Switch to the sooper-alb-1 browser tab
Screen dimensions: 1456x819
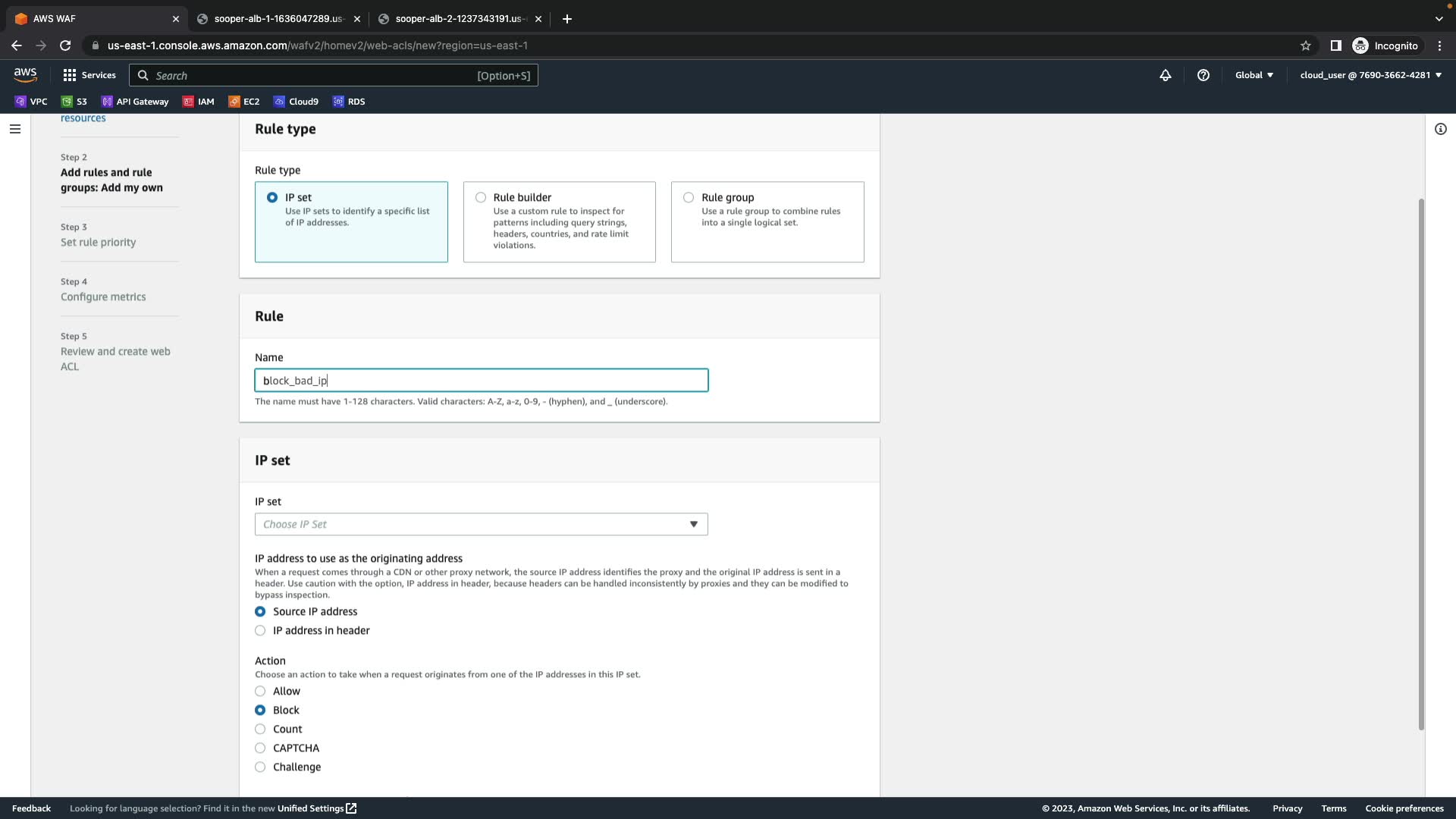pyautogui.click(x=278, y=19)
